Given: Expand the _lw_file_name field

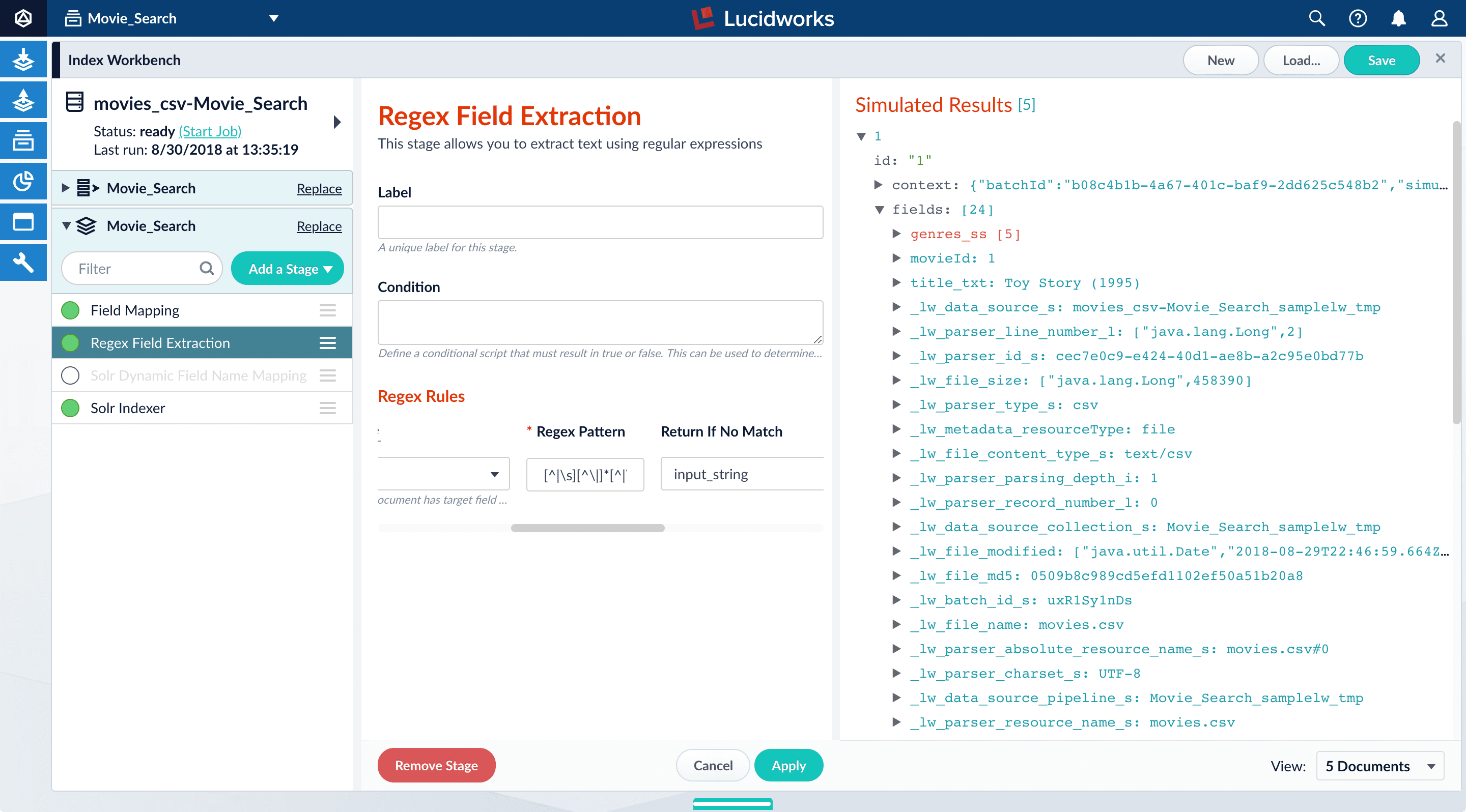Looking at the screenshot, I should (896, 624).
